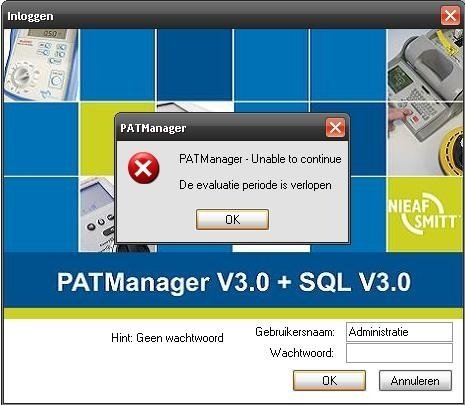
Task: Click 'De evaluatie periode is verlopen' message
Action: point(255,185)
